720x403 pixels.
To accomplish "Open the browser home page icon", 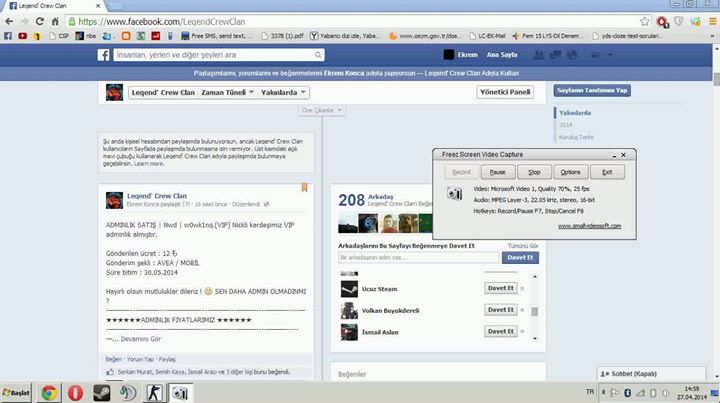I will click(55, 22).
